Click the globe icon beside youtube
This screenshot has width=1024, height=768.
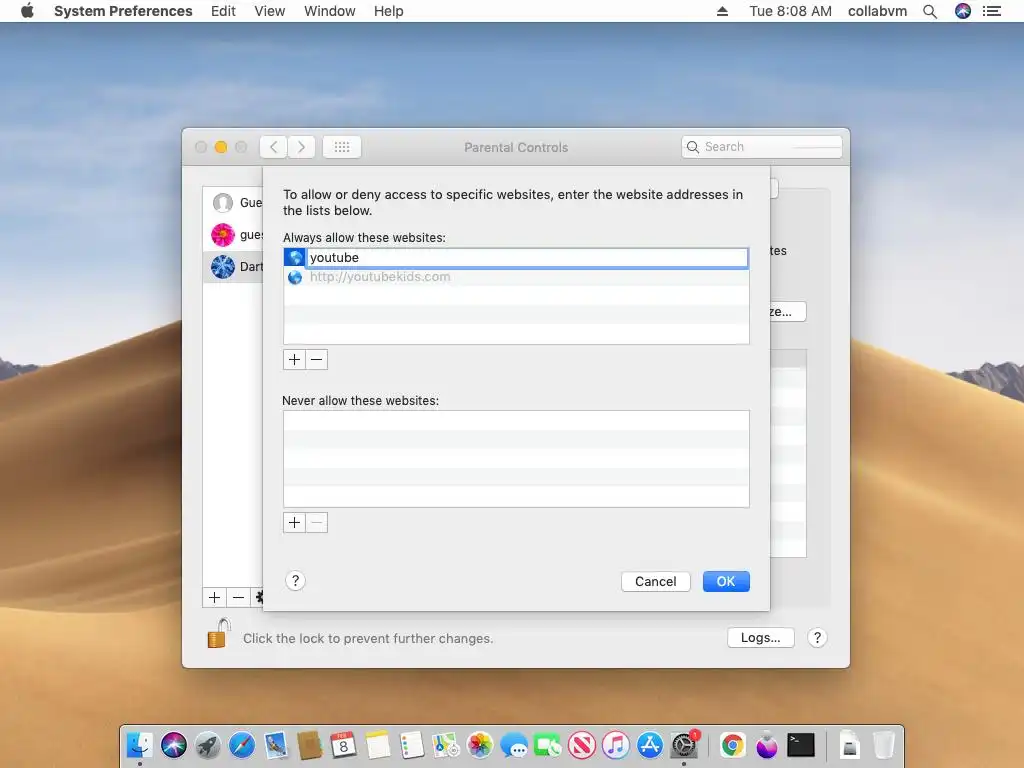[x=295, y=257]
